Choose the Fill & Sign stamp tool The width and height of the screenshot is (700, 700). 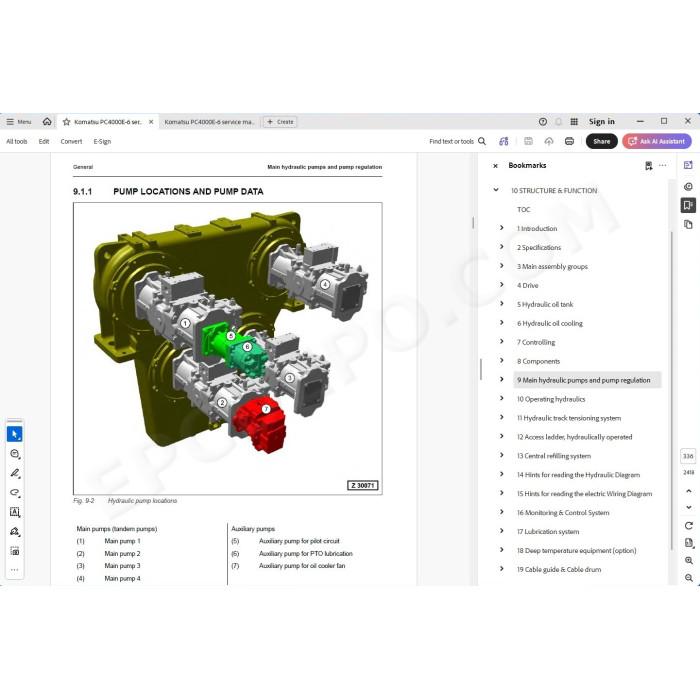15,531
